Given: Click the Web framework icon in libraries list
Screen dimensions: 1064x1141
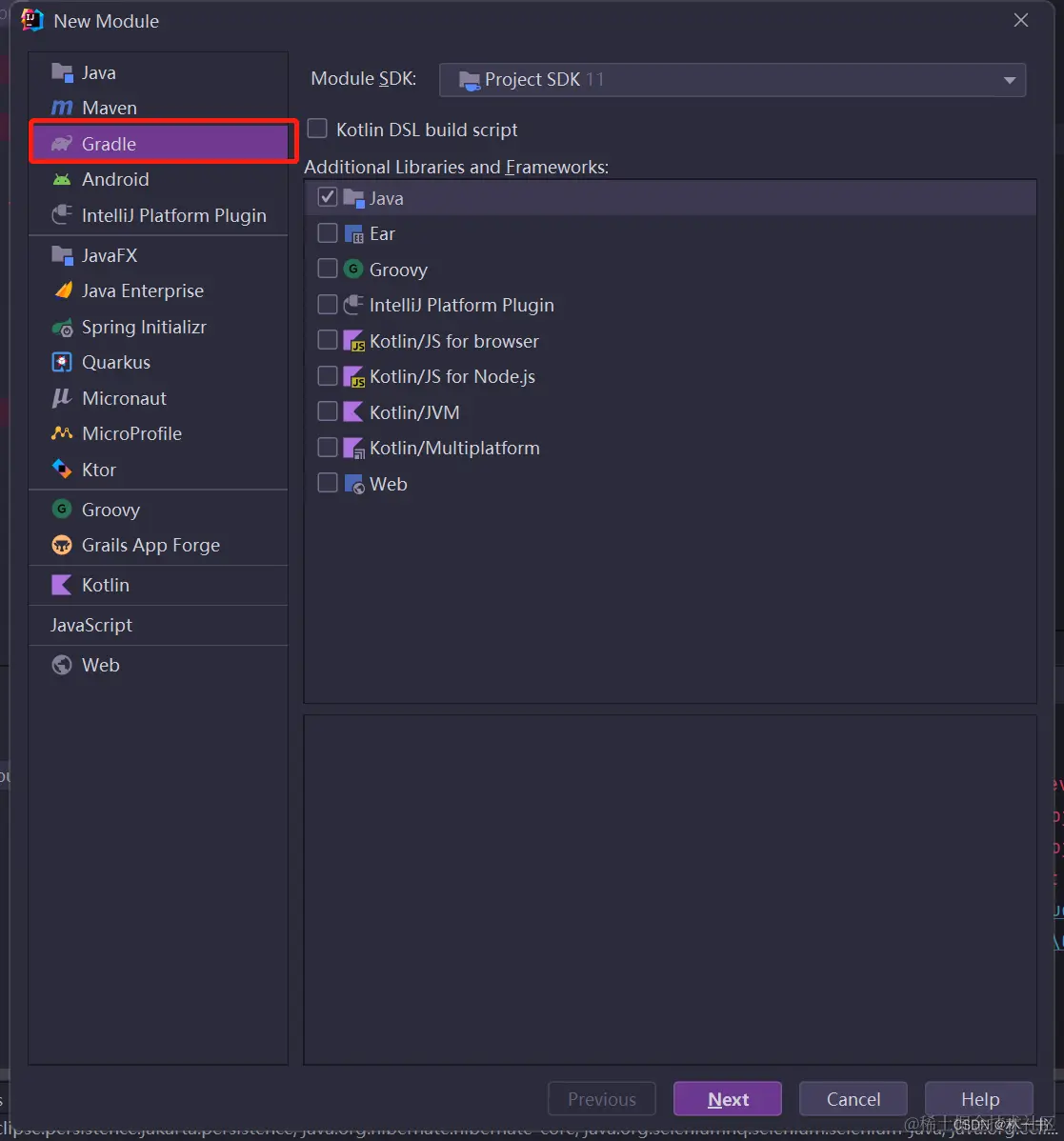Looking at the screenshot, I should coord(353,483).
